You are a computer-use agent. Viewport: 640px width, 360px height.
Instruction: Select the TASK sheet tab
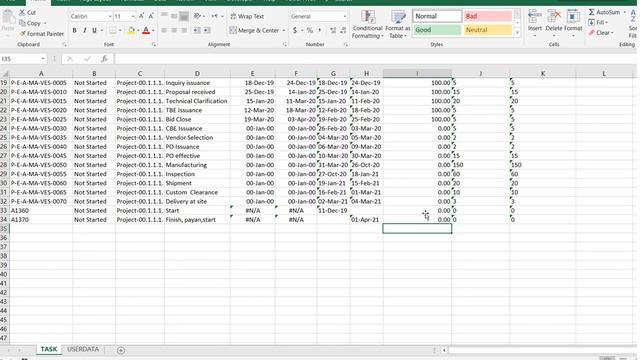pyautogui.click(x=49, y=349)
